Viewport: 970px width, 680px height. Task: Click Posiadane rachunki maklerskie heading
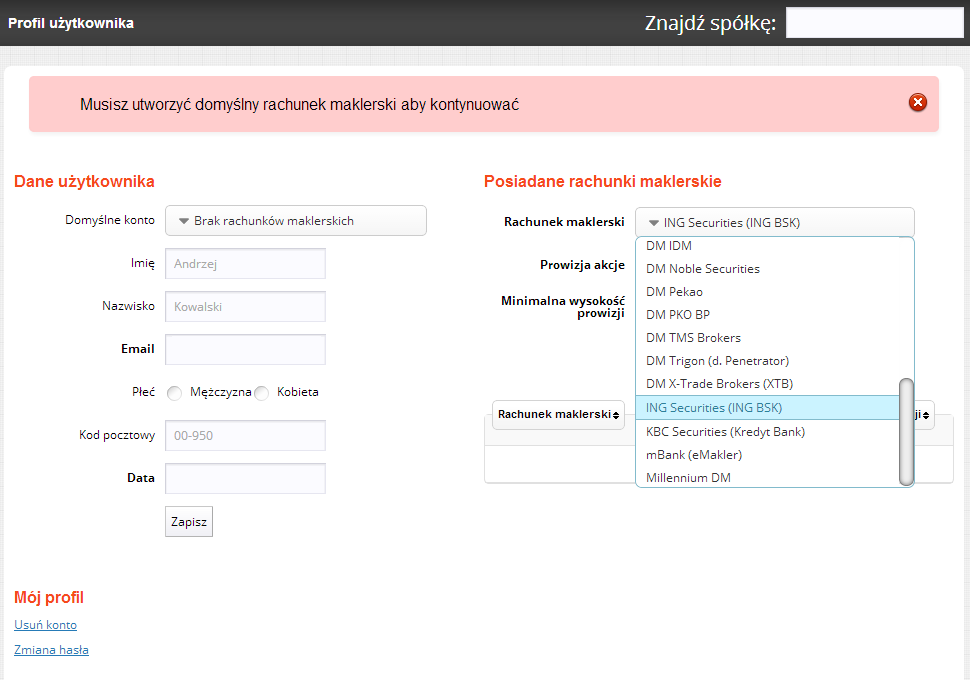coord(603,181)
